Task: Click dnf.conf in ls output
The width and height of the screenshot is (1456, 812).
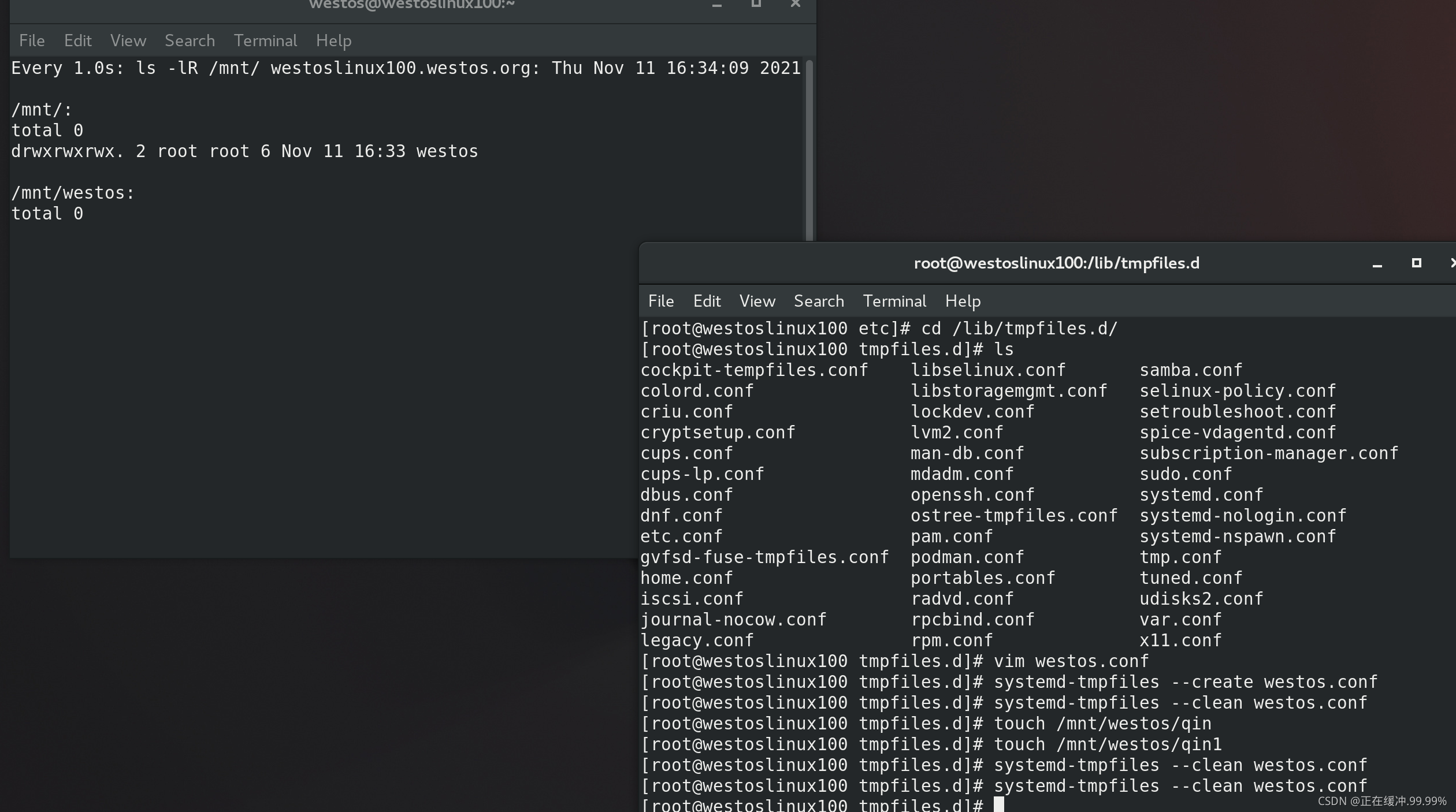Action: 681,516
